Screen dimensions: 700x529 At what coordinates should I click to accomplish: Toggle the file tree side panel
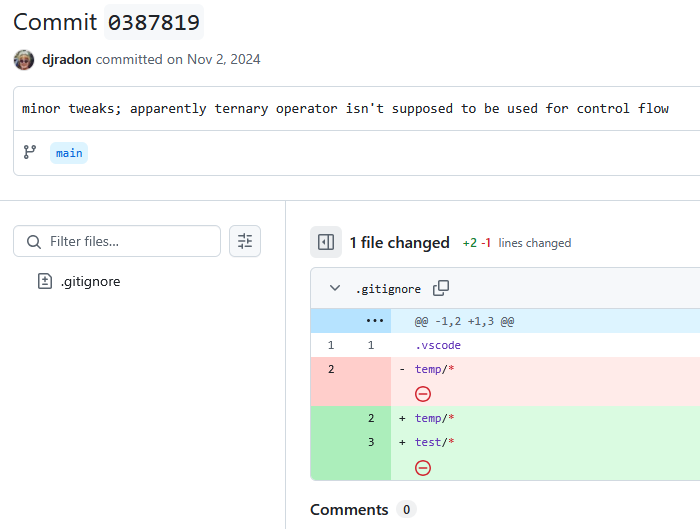(325, 242)
